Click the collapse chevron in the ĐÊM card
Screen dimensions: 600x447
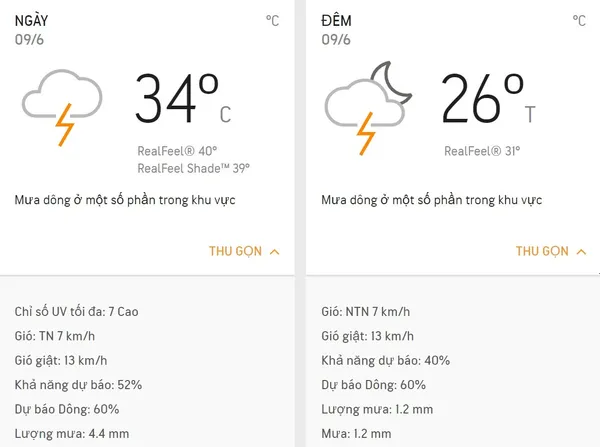pos(581,252)
